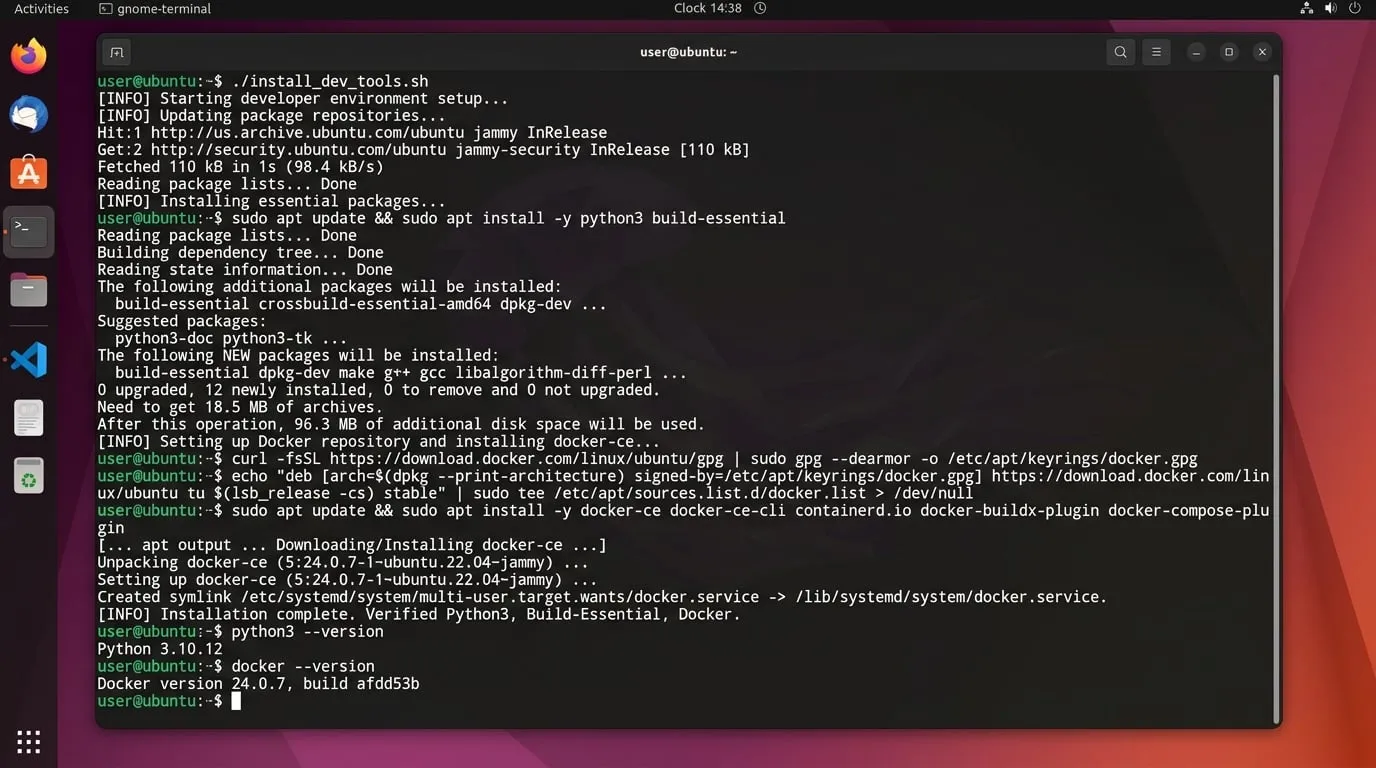Click "Unpacking docker-ce" line

click(x=343, y=562)
